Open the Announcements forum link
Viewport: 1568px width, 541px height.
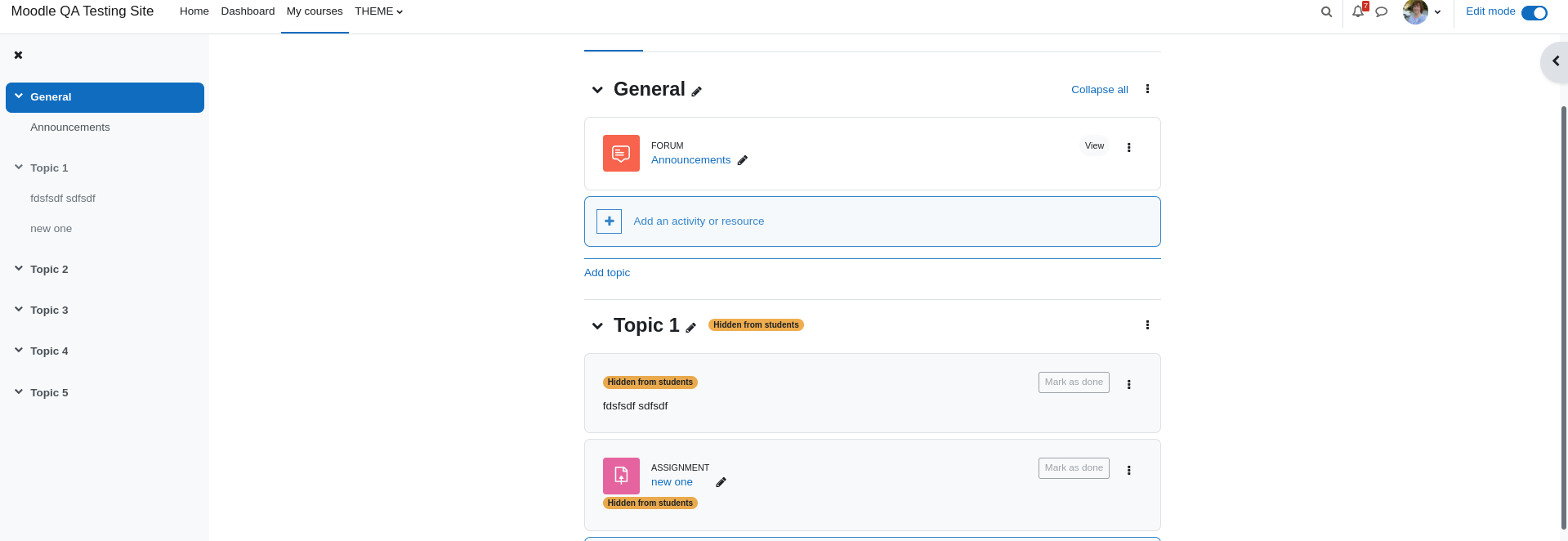[690, 160]
